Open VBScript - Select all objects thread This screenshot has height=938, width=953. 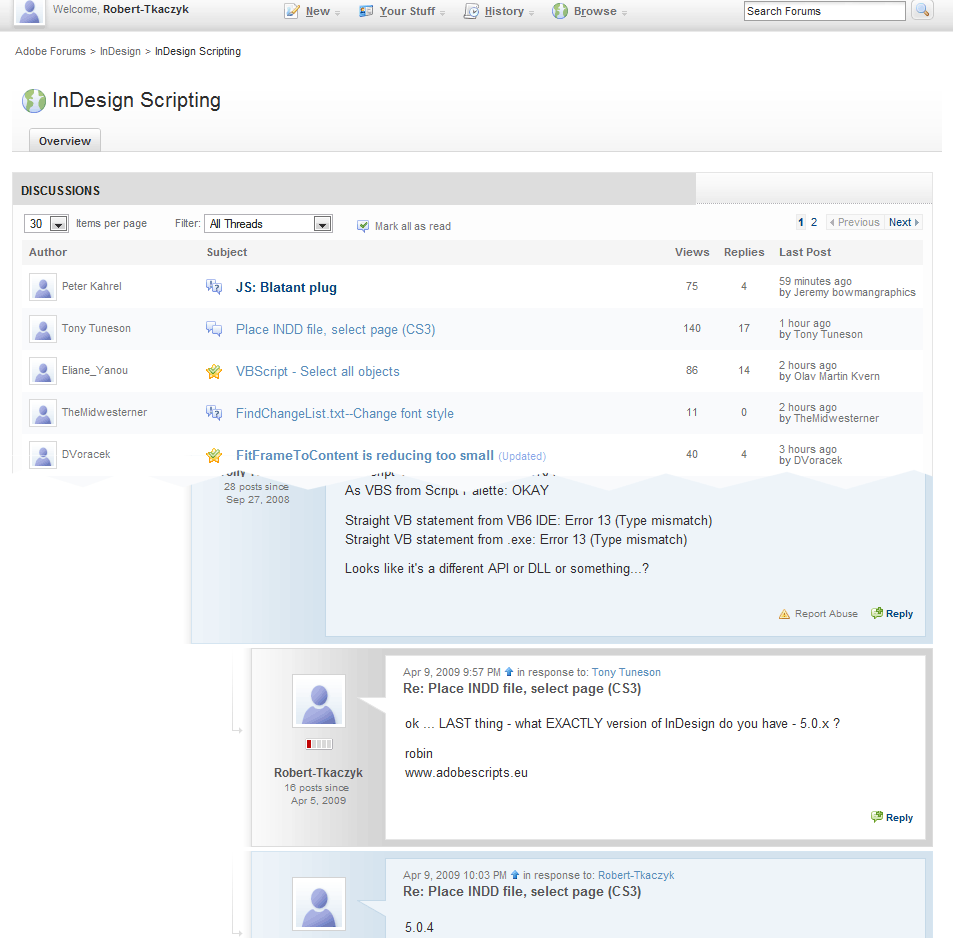pos(318,371)
